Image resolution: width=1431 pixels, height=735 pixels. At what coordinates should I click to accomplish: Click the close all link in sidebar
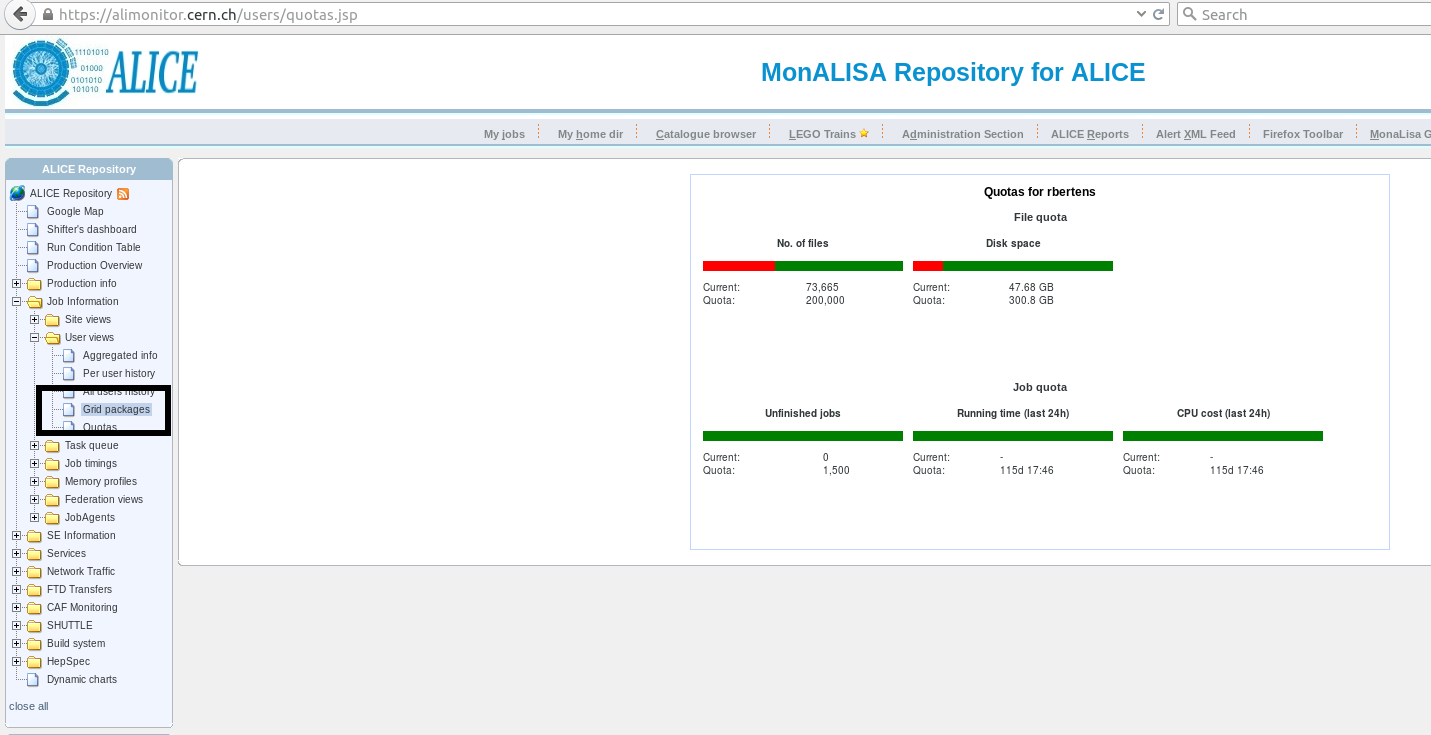coord(29,706)
